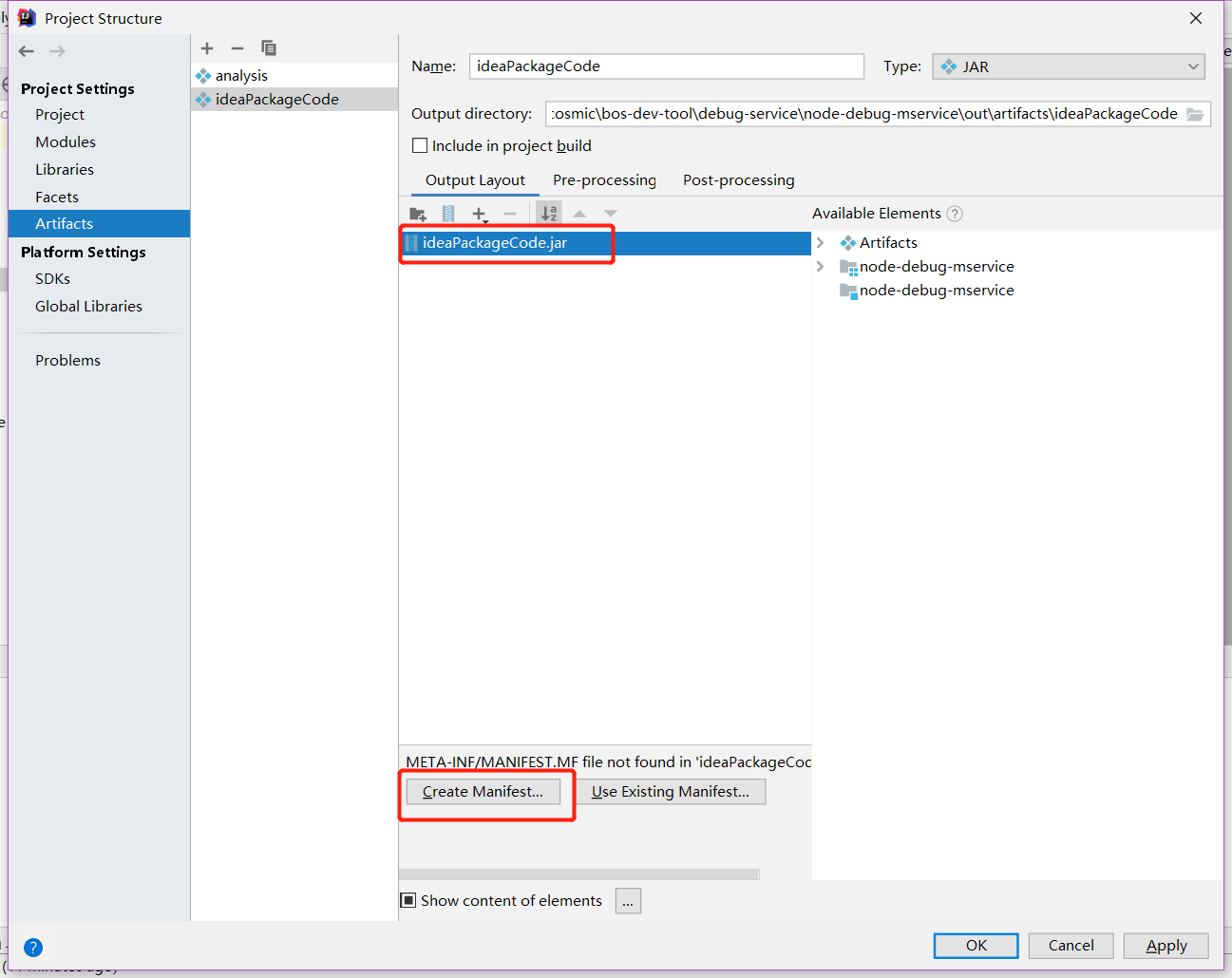
Task: Switch to Pre-processing tab
Action: (x=604, y=180)
